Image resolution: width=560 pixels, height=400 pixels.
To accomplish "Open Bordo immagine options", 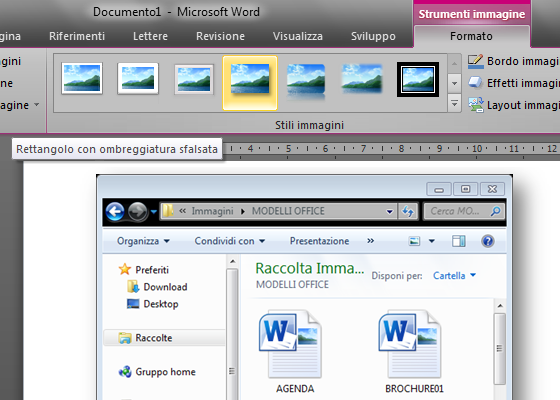I will pos(514,61).
